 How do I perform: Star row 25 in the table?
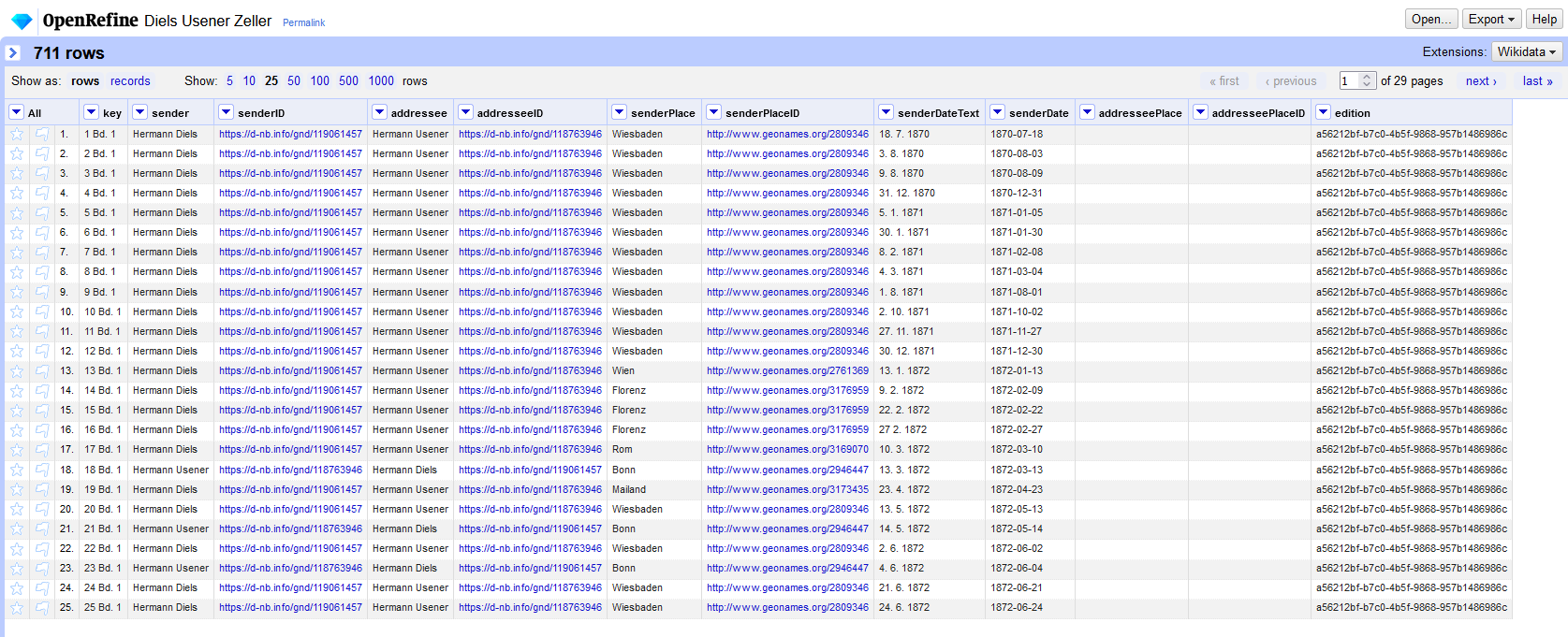tap(17, 607)
